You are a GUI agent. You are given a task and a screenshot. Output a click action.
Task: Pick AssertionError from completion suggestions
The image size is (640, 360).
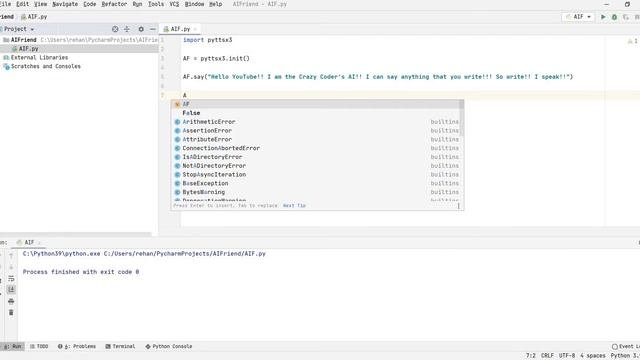point(315,131)
